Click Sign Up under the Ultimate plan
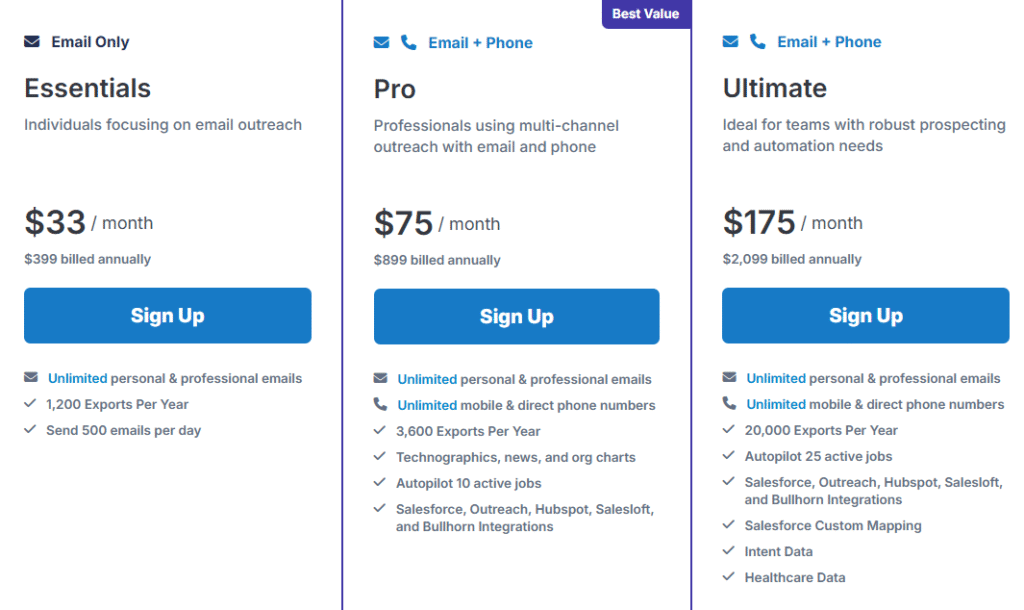 [865, 315]
